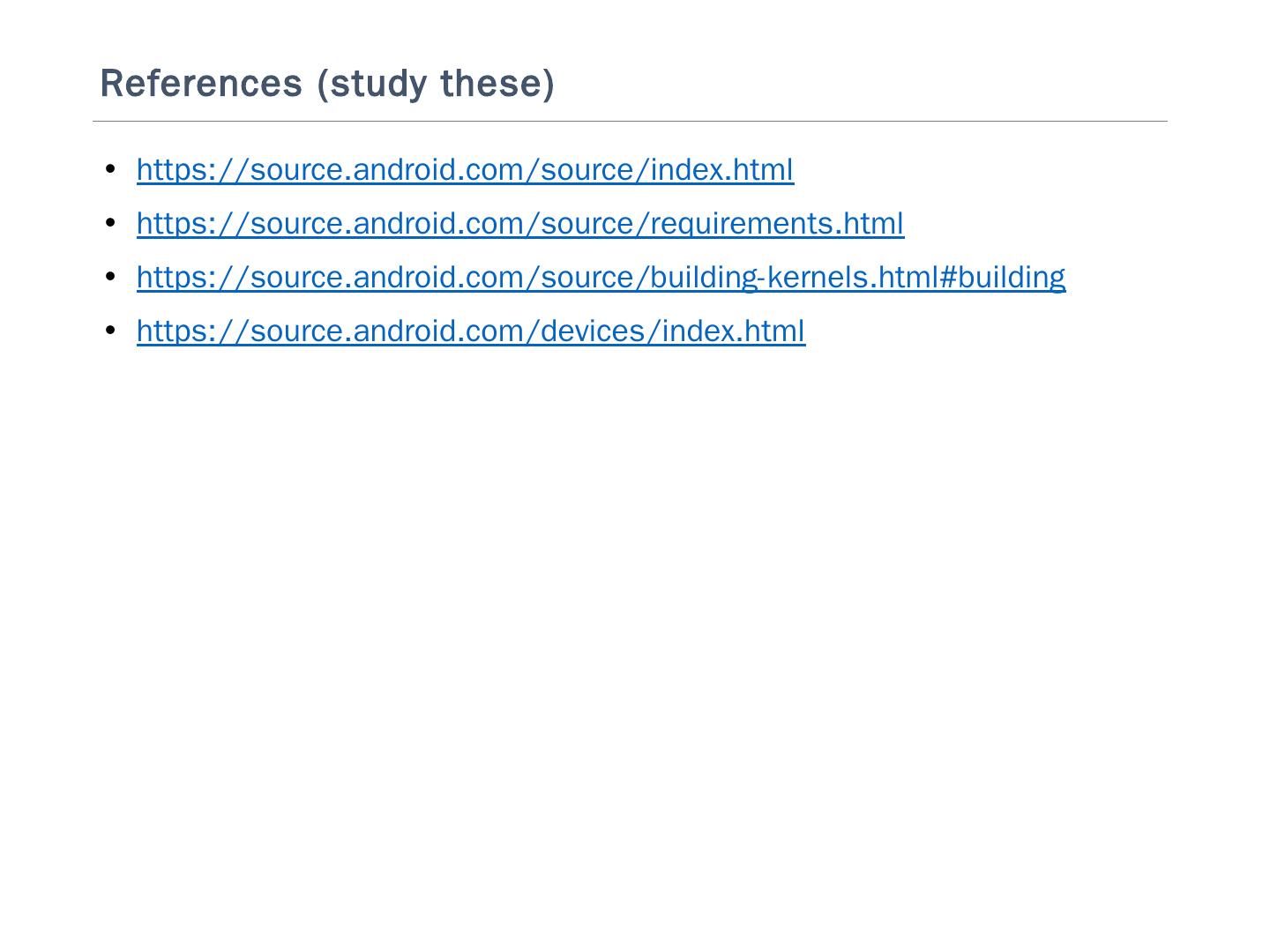Click the word "References" in the title
The width and height of the screenshot is (1270, 952).
(201, 84)
